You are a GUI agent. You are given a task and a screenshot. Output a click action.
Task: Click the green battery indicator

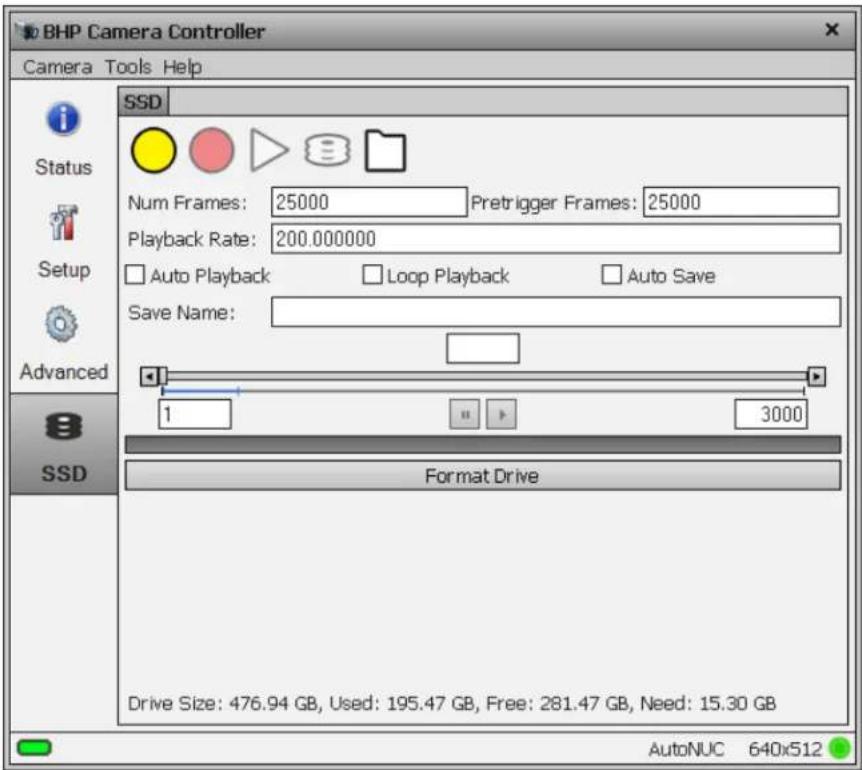(x=34, y=747)
